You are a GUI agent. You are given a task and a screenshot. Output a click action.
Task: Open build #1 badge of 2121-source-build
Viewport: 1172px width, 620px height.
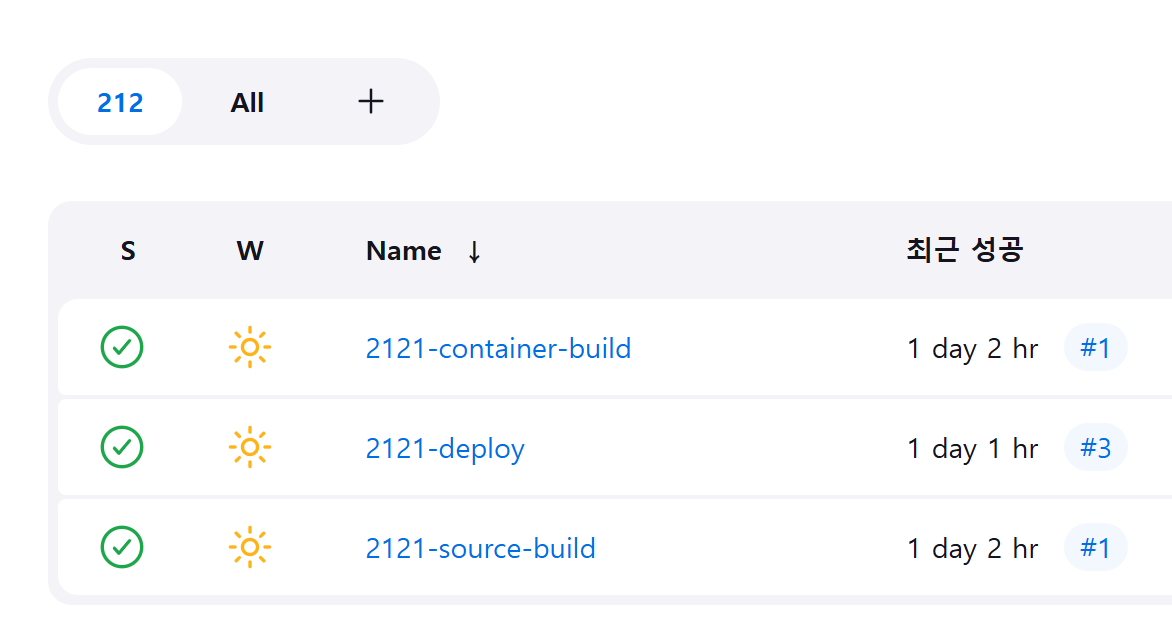(x=1095, y=548)
